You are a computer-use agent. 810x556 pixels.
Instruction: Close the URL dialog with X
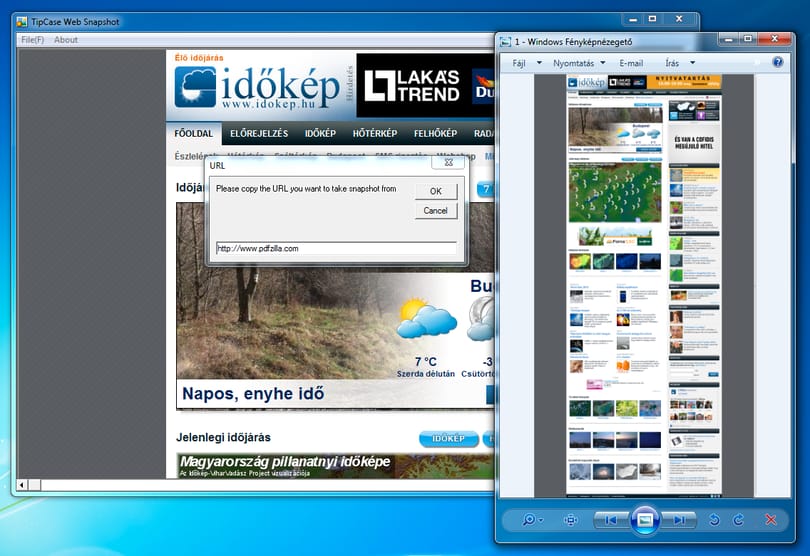coord(448,162)
